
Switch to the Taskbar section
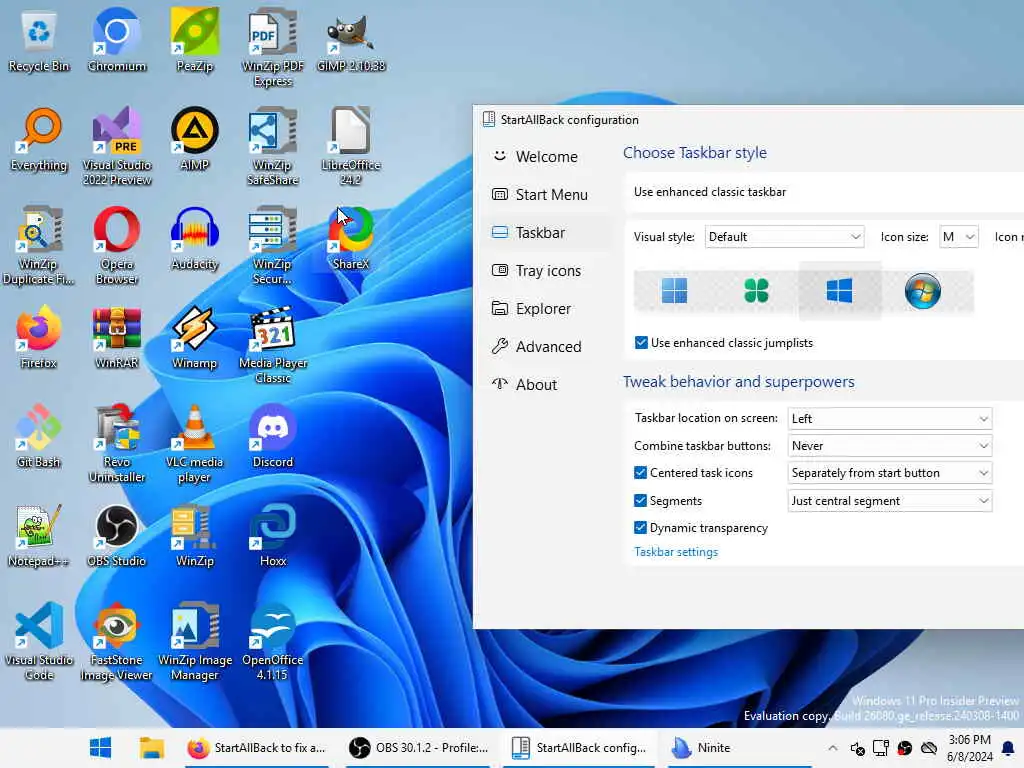546,232
